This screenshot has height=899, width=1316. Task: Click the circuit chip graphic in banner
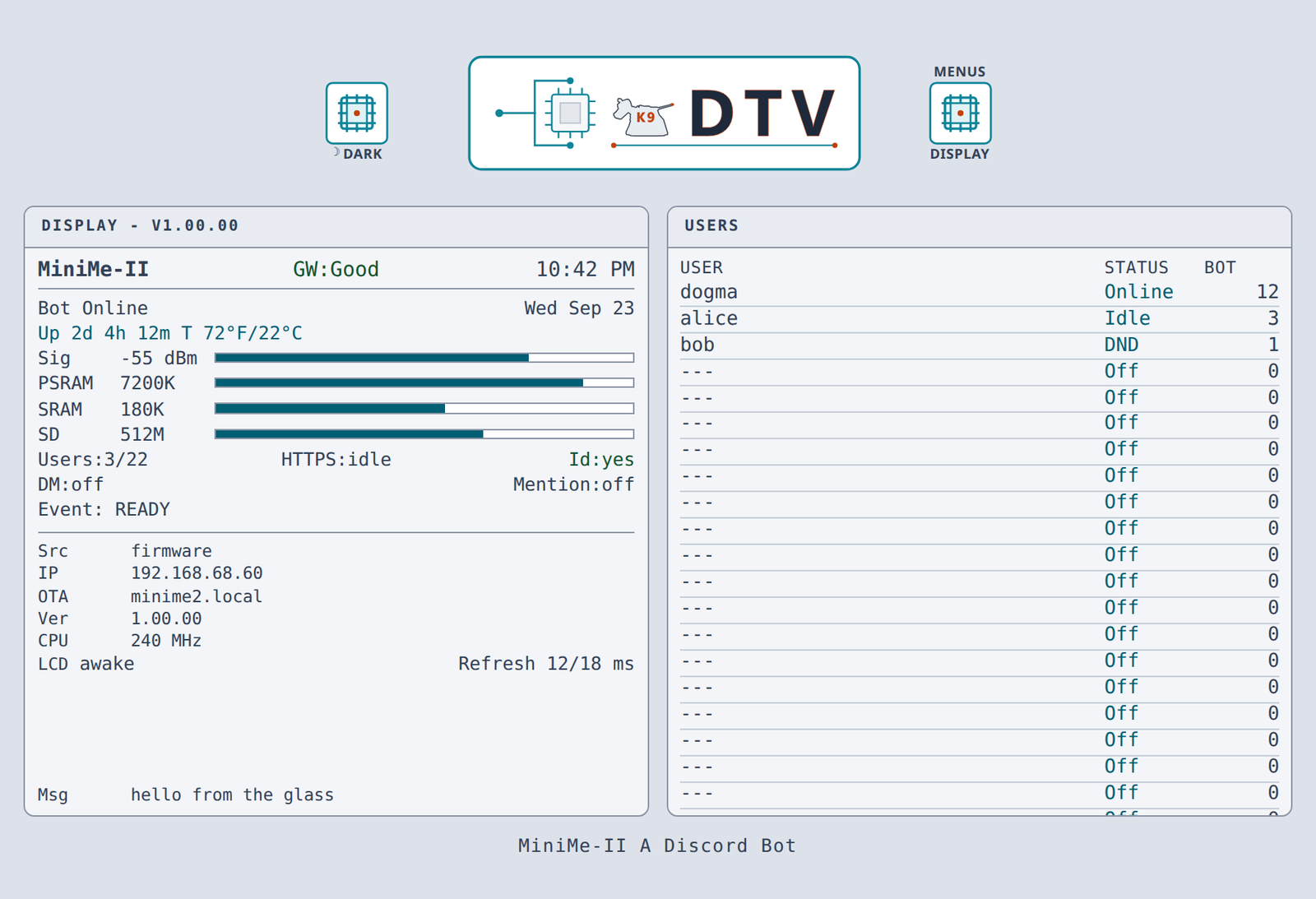click(x=547, y=114)
